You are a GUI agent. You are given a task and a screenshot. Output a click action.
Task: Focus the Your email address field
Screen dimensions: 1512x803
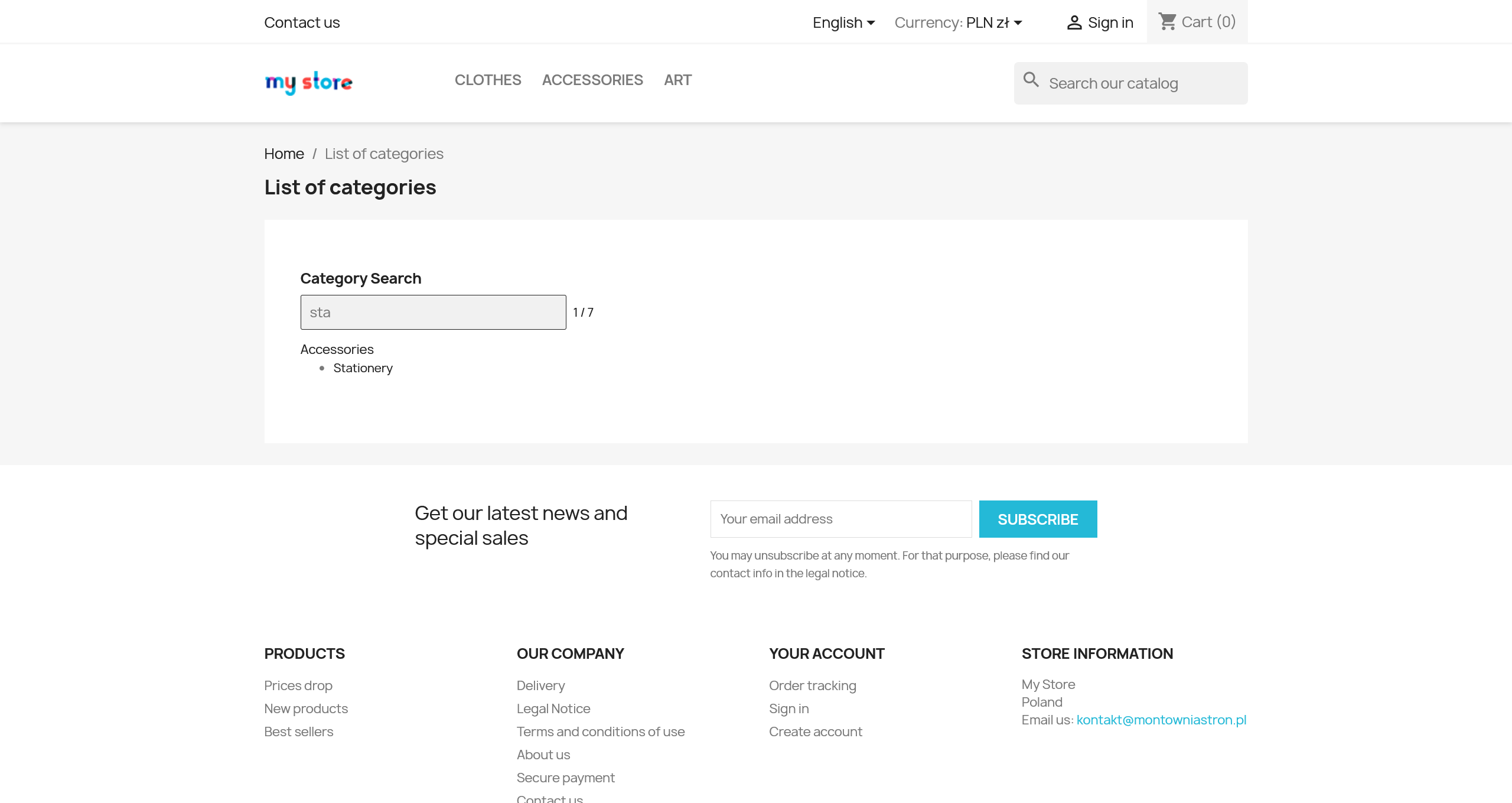click(x=841, y=519)
